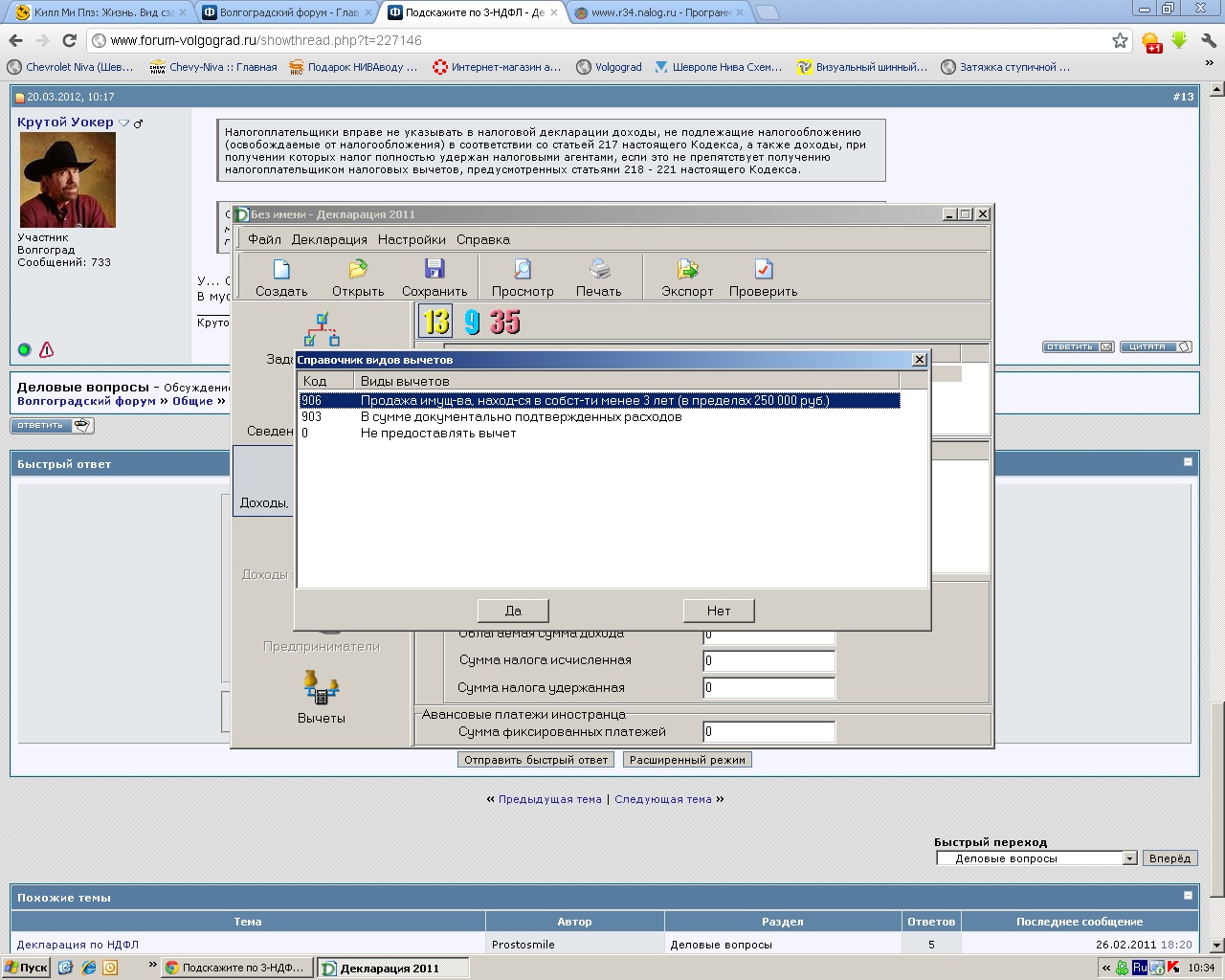Cancel the dialog with Нет button
This screenshot has height=980, width=1225.
(x=719, y=611)
